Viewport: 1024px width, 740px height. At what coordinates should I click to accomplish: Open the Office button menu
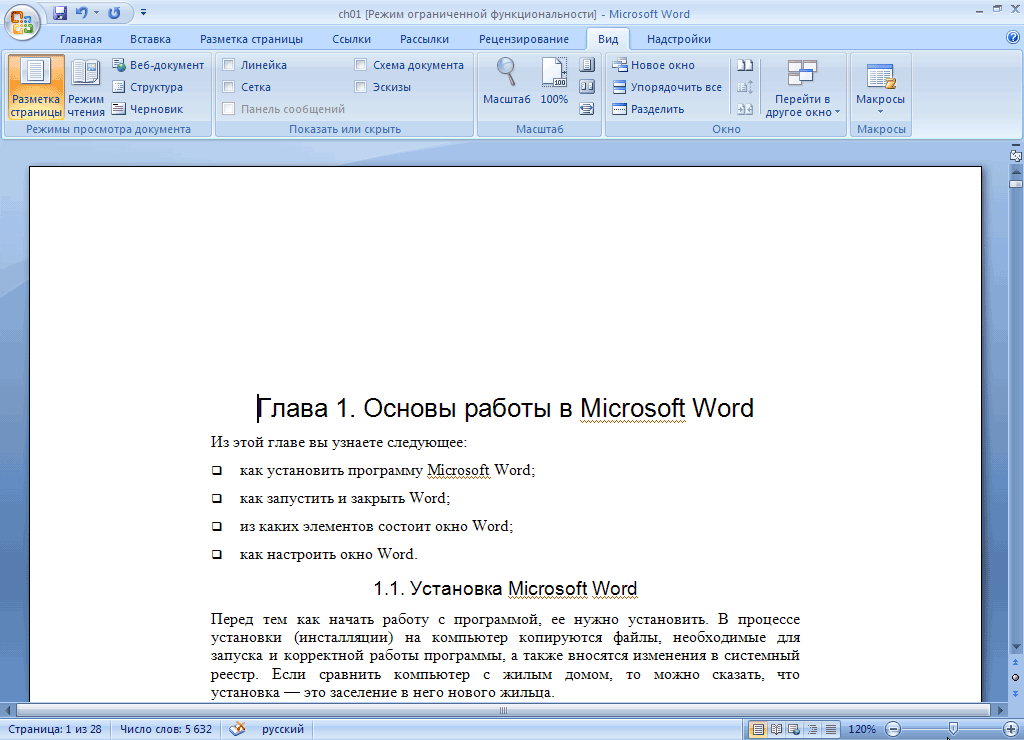click(x=22, y=21)
